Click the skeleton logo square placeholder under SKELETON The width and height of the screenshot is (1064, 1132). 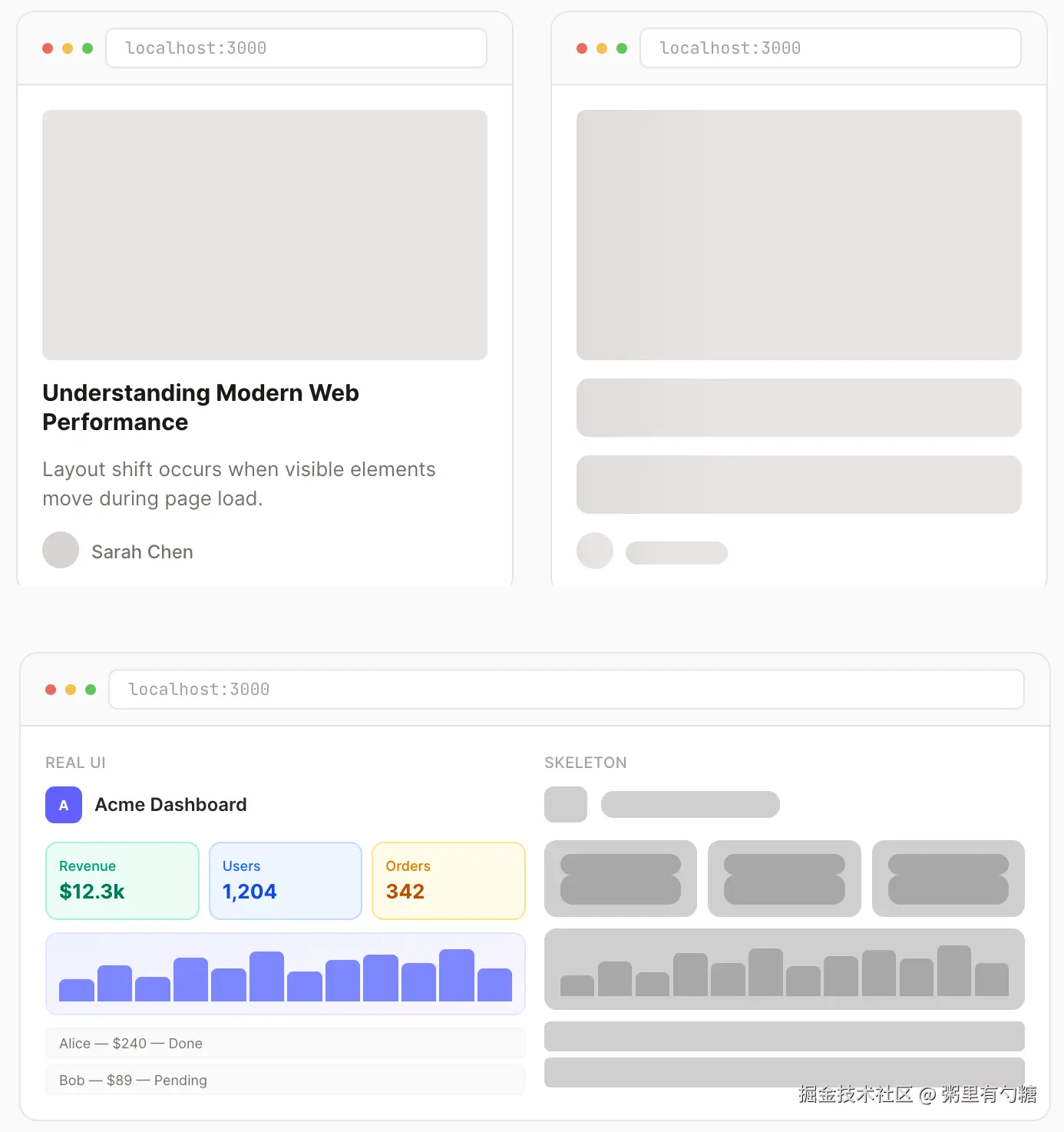[x=566, y=805]
